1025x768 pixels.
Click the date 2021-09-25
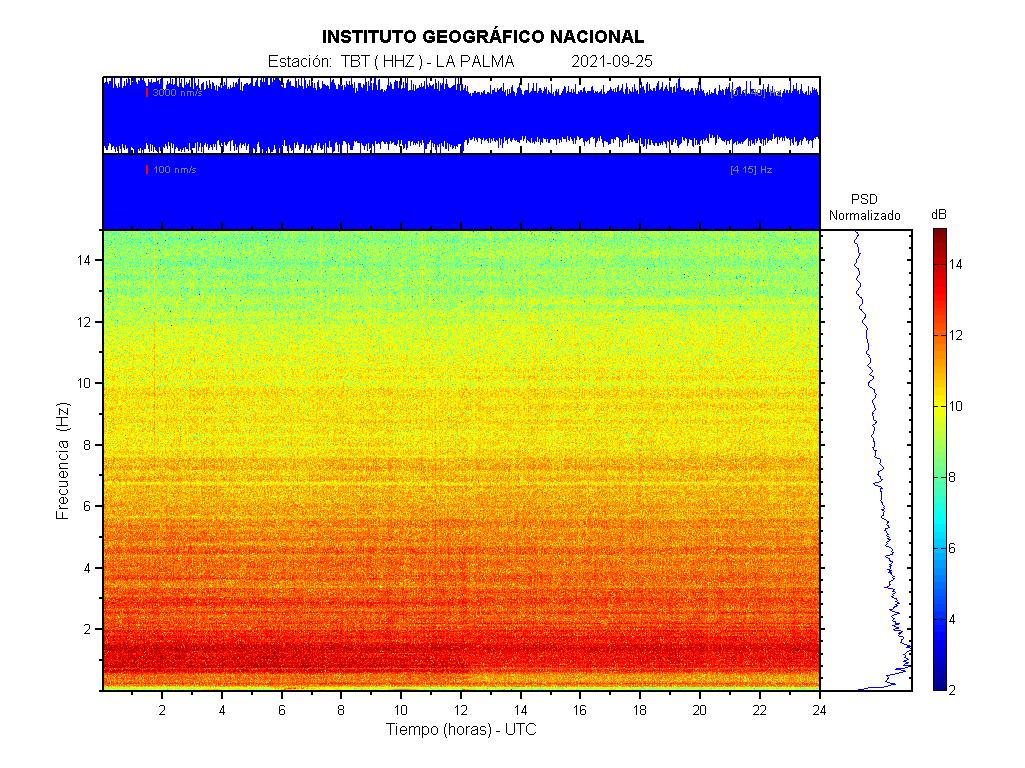(612, 62)
